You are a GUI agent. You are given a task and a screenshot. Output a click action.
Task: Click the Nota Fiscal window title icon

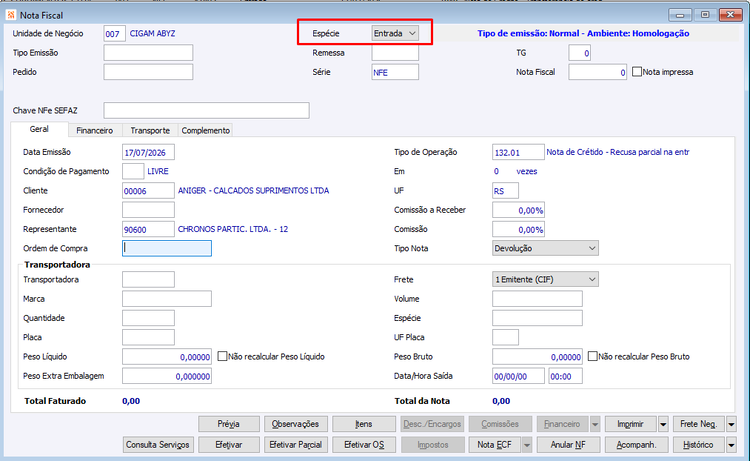[x=11, y=15]
